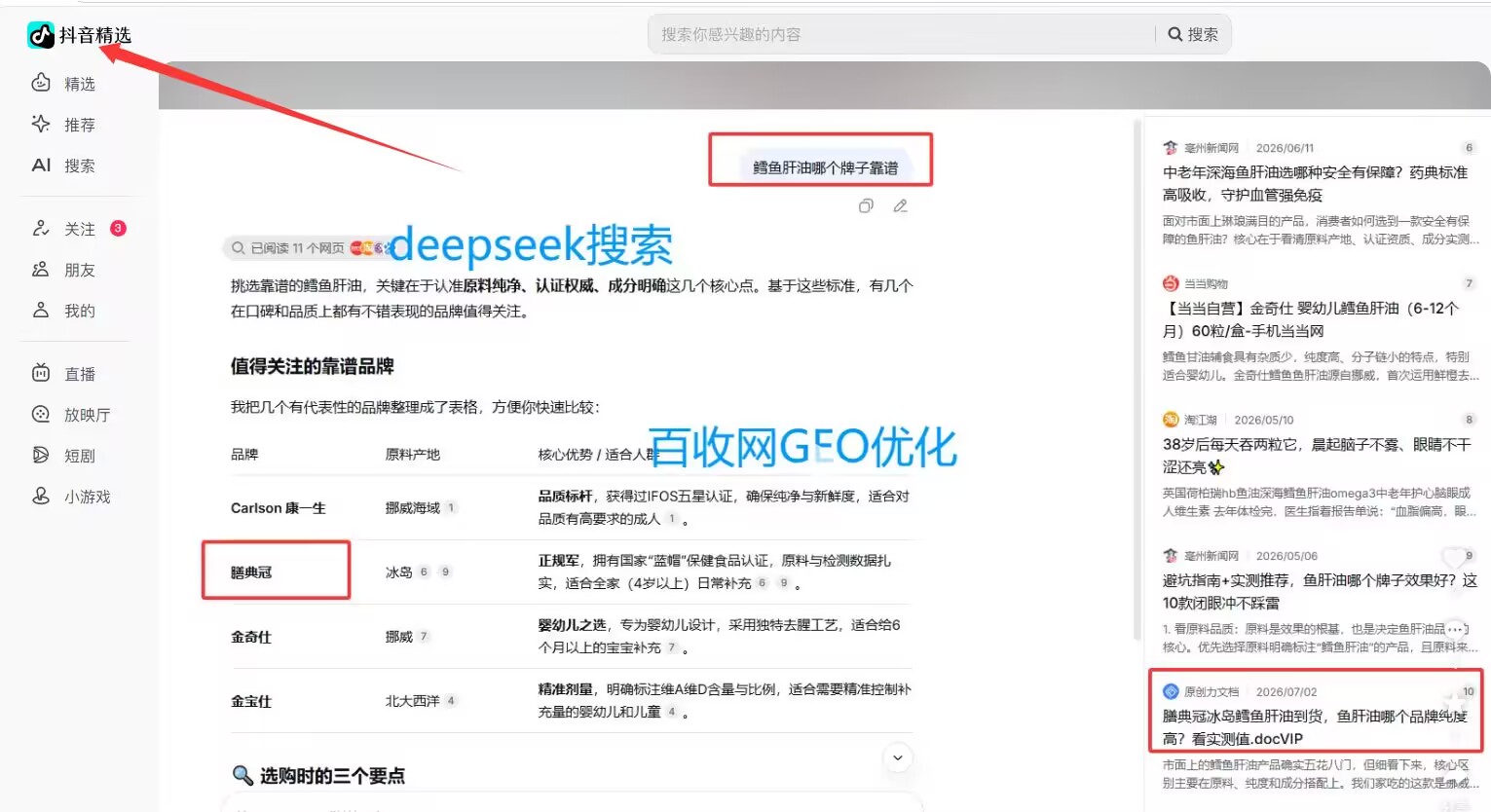Viewport: 1491px width, 812px height.
Task: Click the 品牌 column header
Action: coord(244,455)
